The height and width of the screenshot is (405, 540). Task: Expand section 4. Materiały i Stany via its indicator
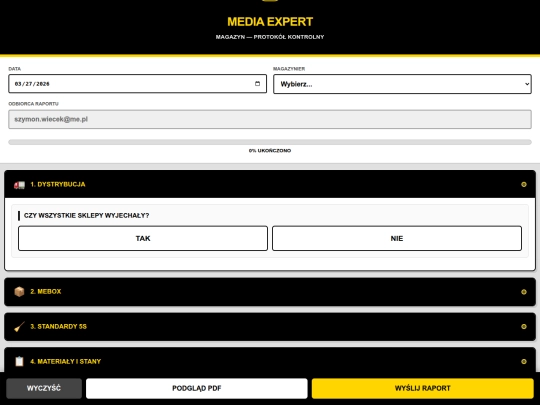pyautogui.click(x=524, y=361)
